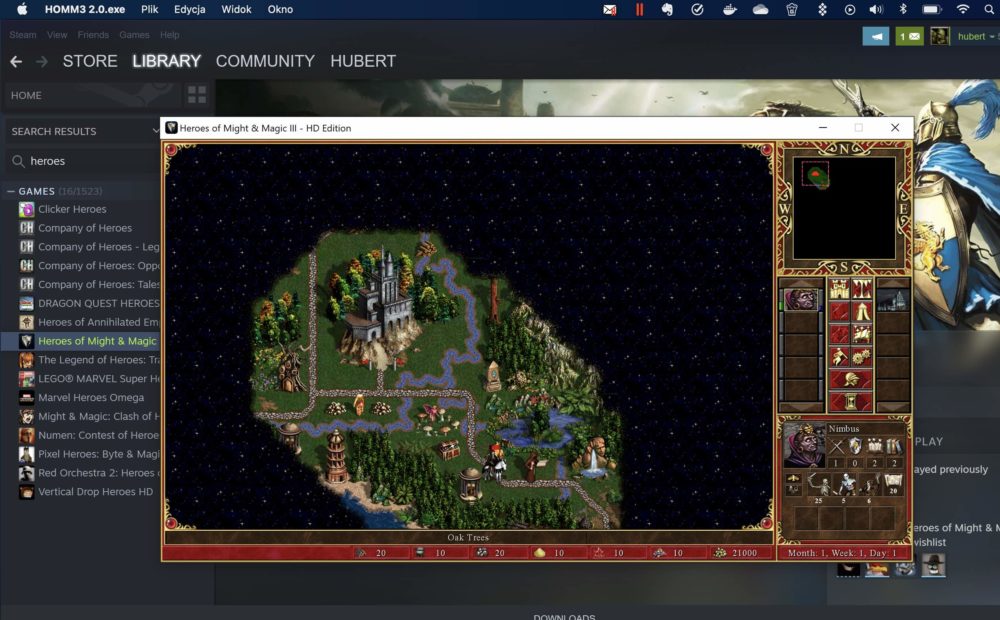Open the Steam announcements megaphone button

coord(876,36)
